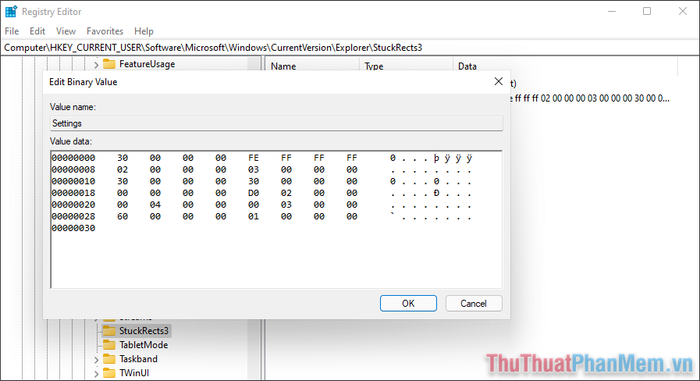Click hex byte 60 in row 00000028
The image size is (700, 381).
click(x=122, y=216)
